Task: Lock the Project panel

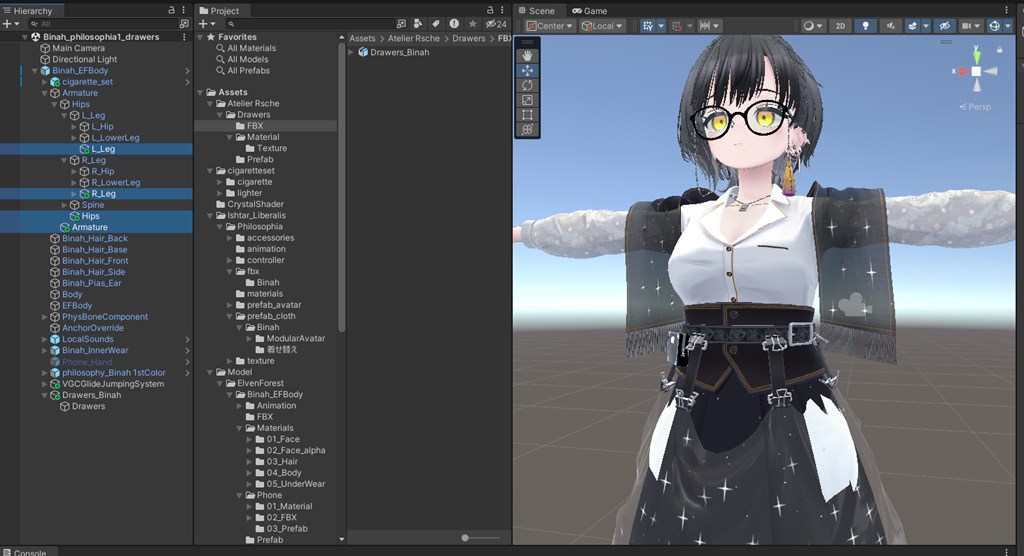Action: [490, 10]
